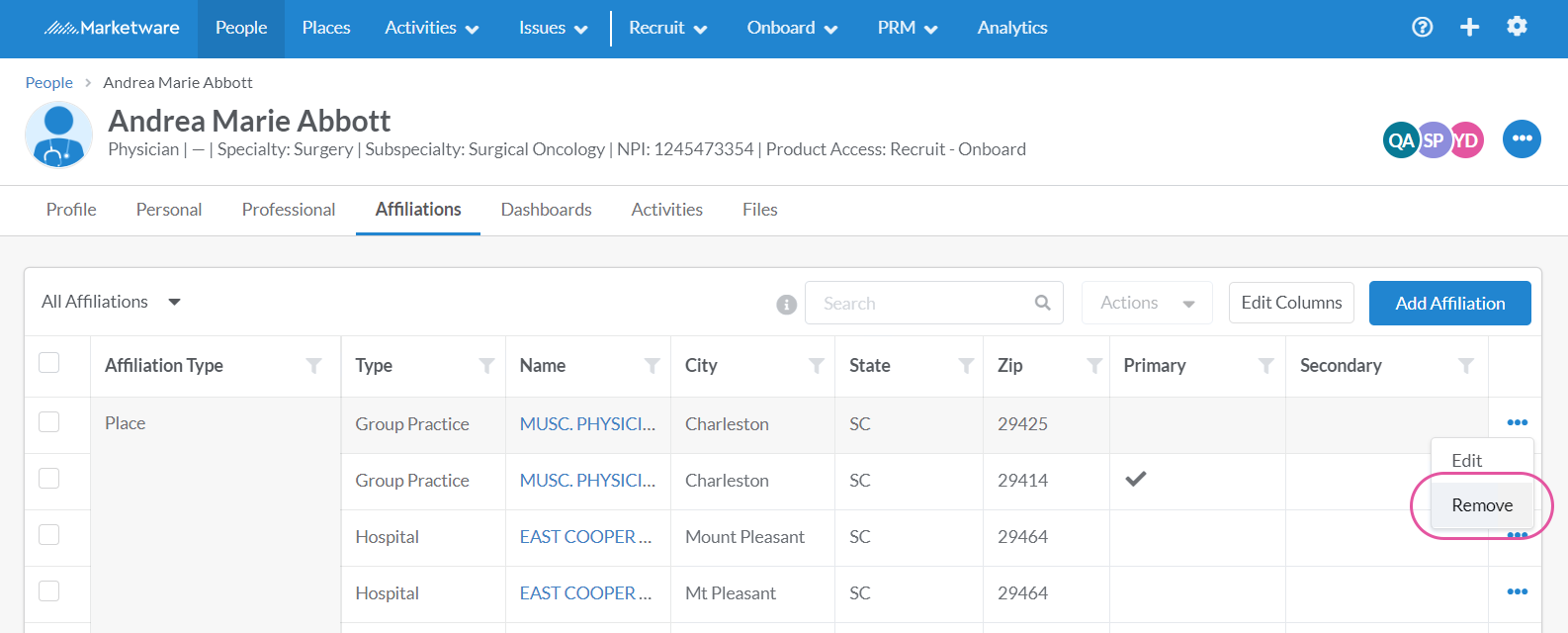
Task: Open row menu for Mt Pleasant row
Action: click(1518, 592)
